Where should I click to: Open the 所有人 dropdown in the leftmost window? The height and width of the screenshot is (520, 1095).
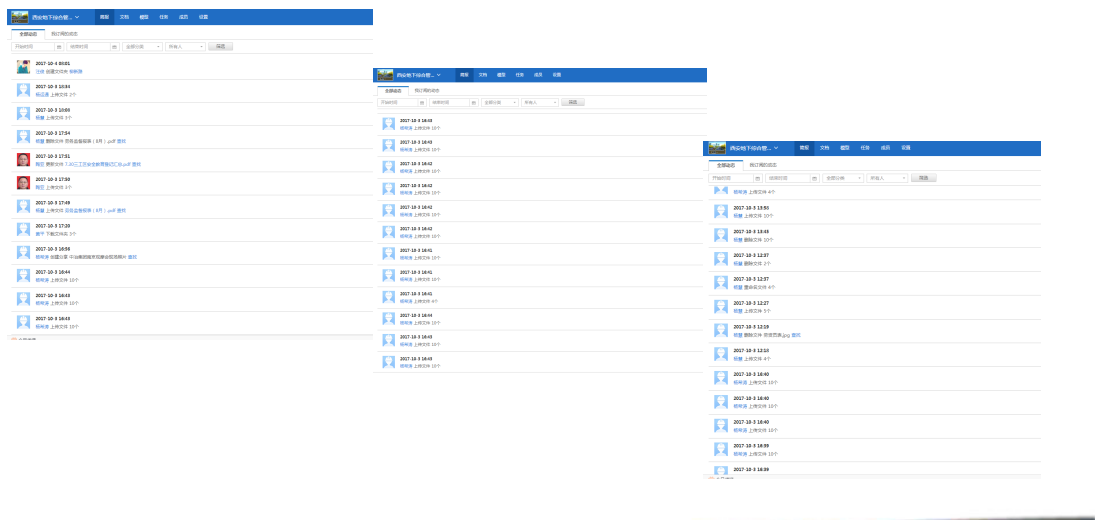(x=185, y=47)
